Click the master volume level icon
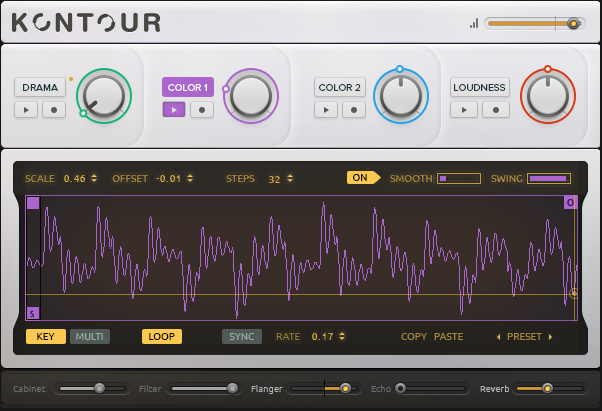The image size is (602, 411). point(474,23)
